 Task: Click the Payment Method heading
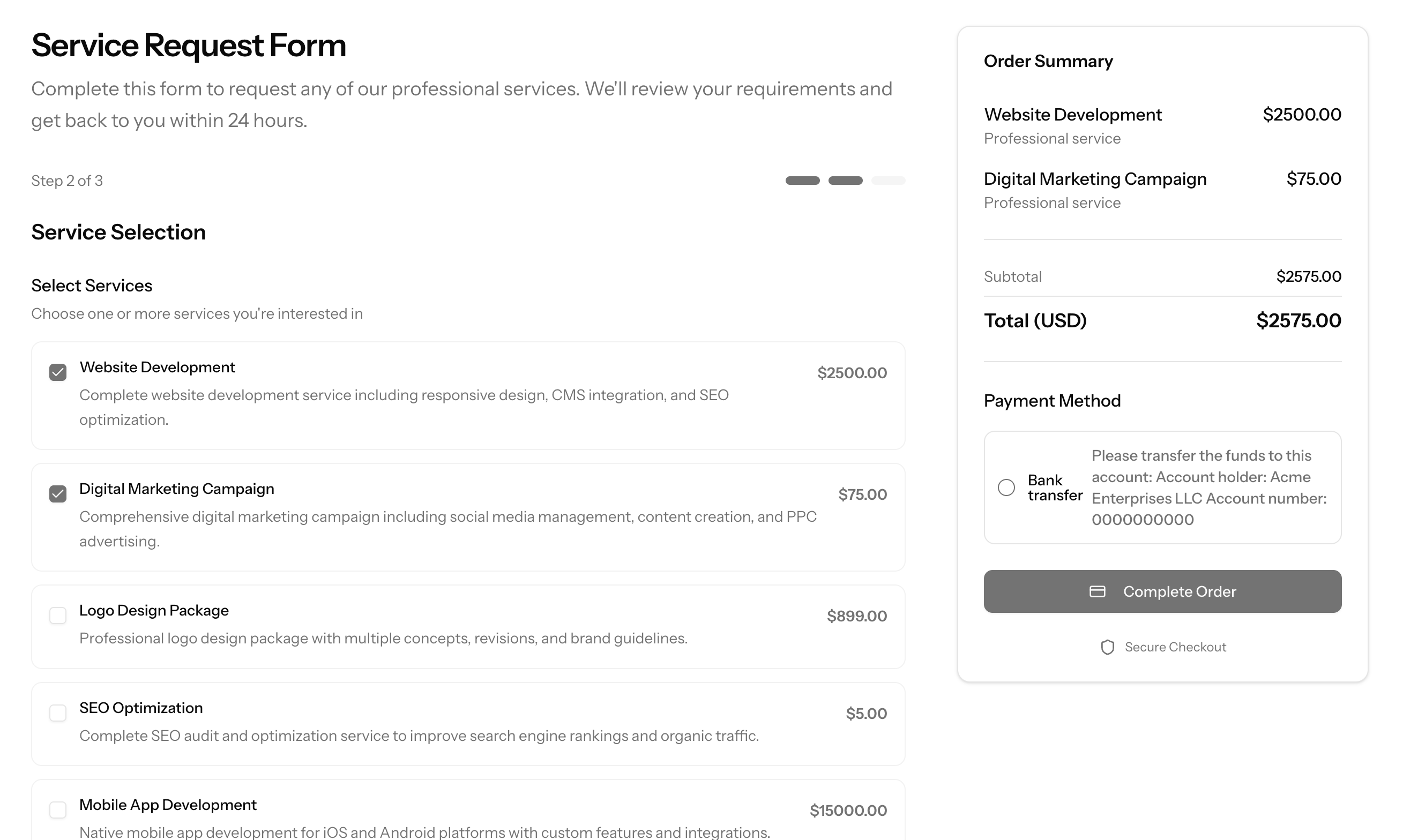pos(1052,401)
